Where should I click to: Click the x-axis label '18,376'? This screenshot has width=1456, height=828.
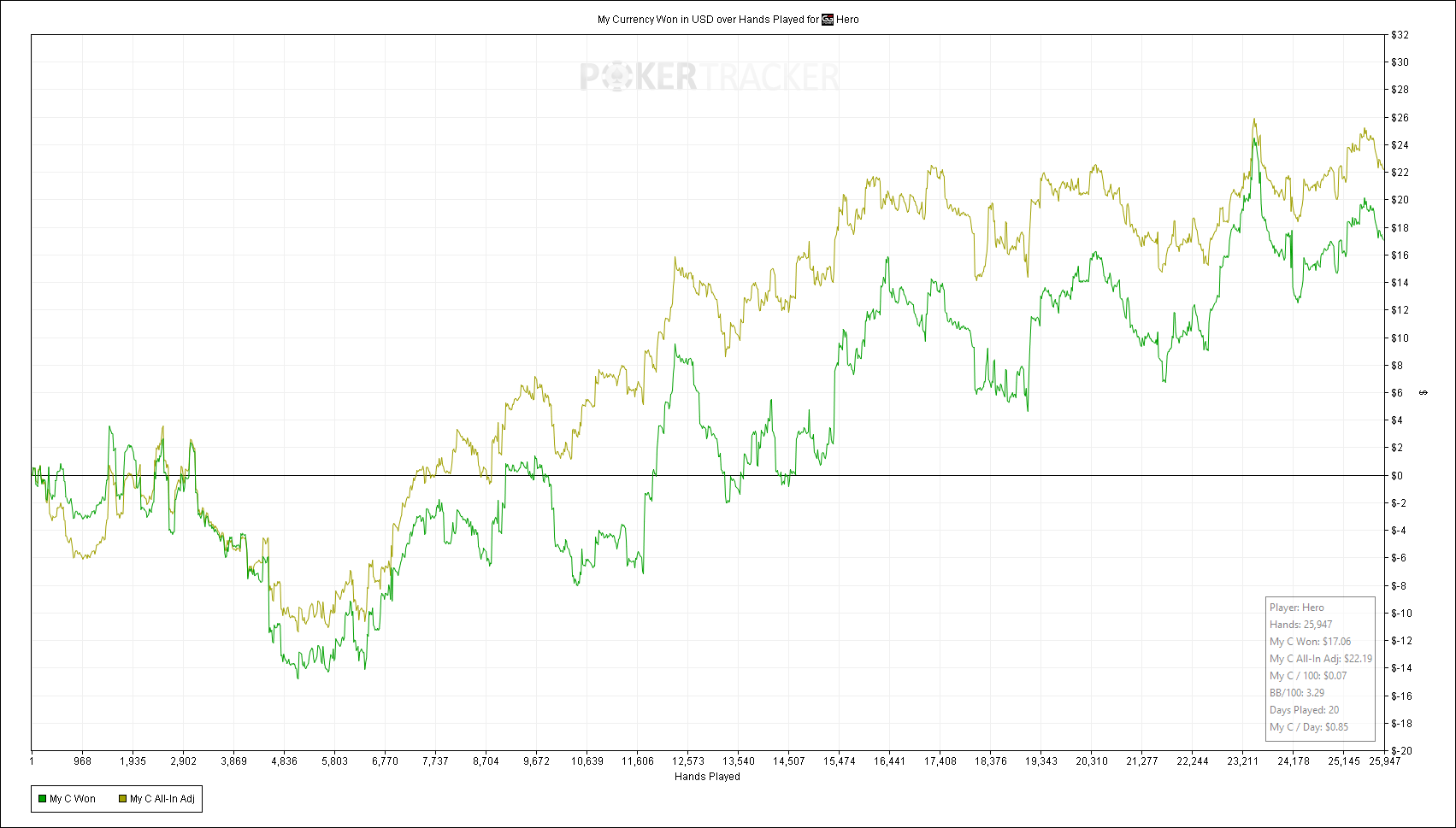point(990,761)
